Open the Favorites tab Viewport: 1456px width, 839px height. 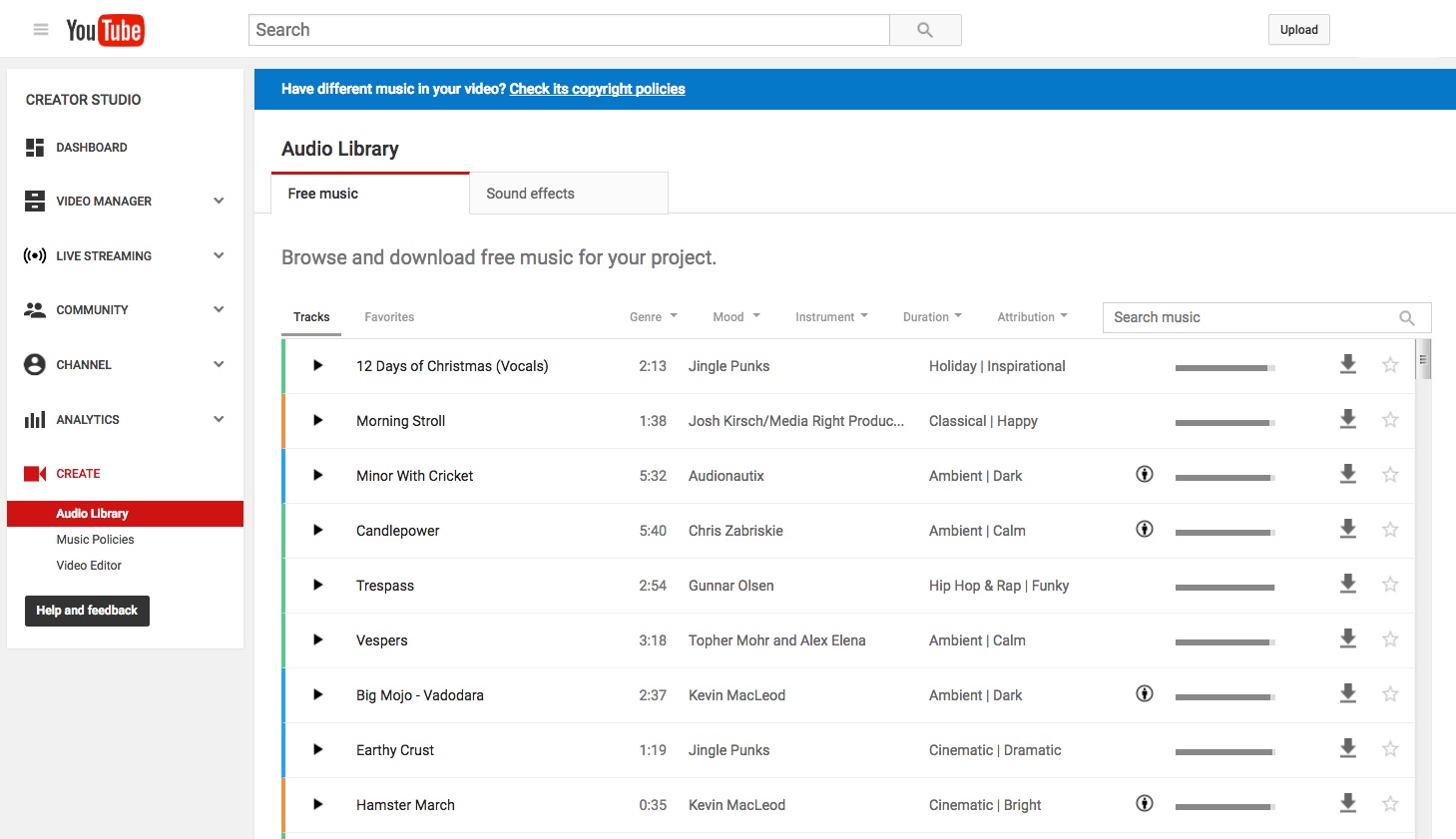click(x=389, y=317)
